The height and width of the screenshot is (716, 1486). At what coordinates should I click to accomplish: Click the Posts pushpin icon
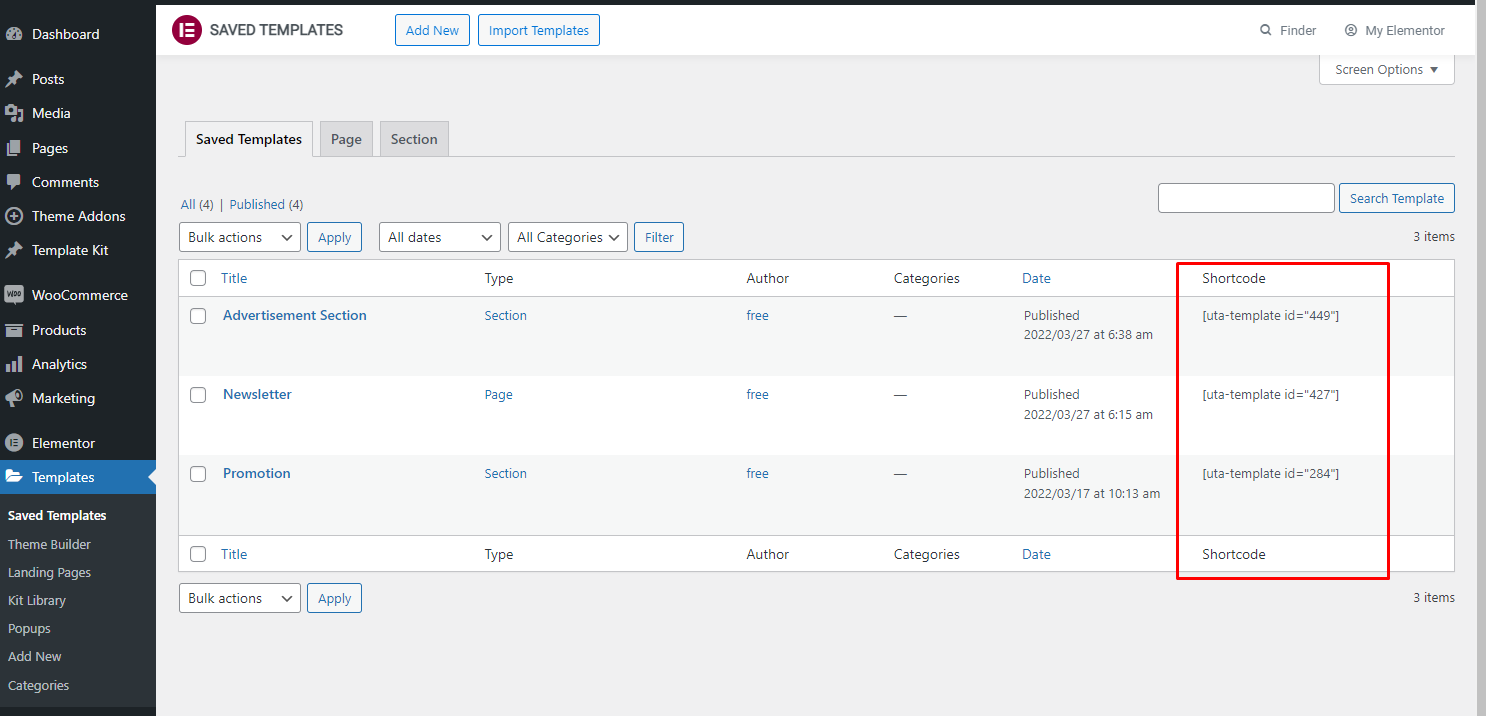tap(14, 79)
